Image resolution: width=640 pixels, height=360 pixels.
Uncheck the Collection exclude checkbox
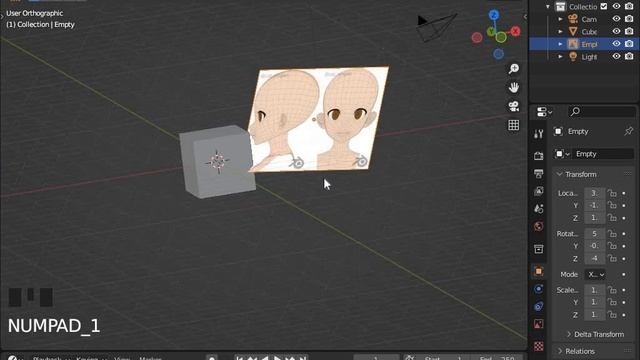[x=604, y=6]
